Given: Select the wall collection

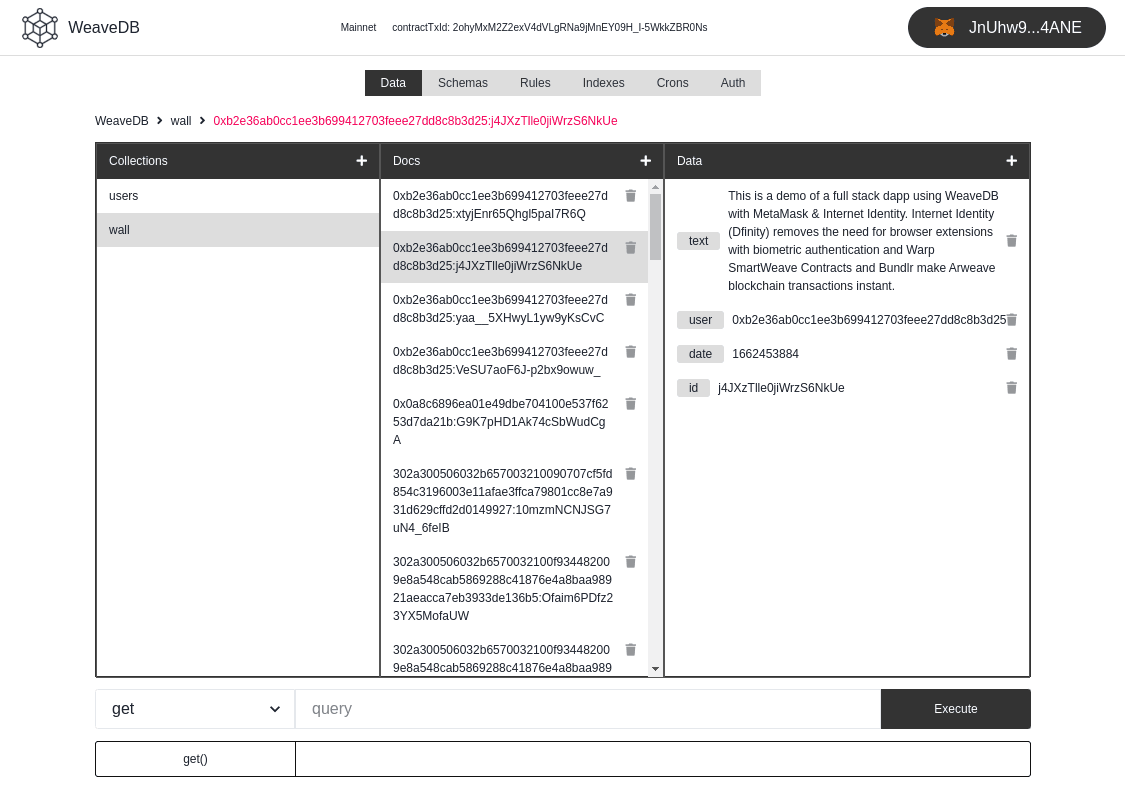Looking at the screenshot, I should point(238,230).
